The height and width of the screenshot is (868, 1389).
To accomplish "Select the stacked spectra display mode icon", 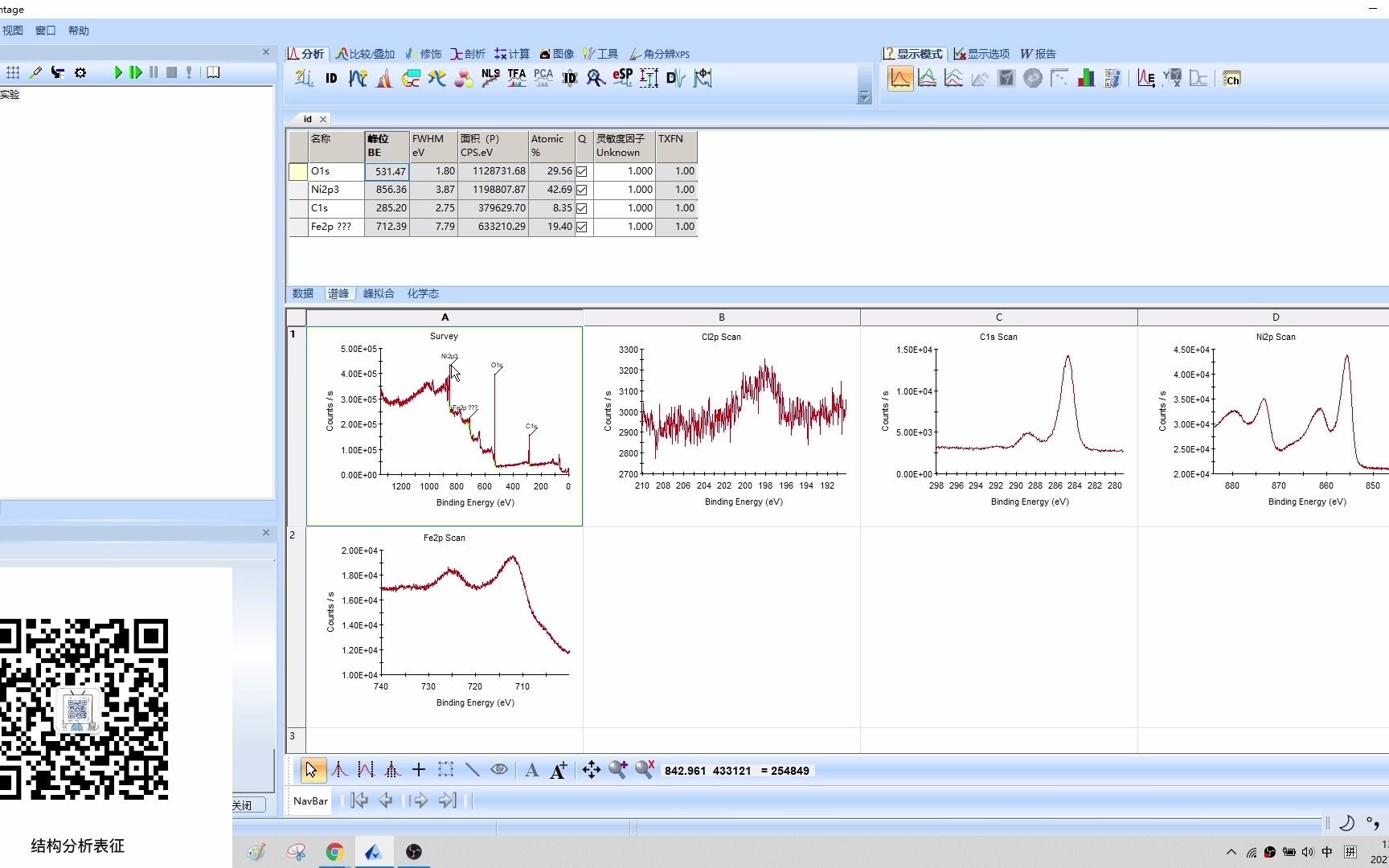I will pos(953,78).
